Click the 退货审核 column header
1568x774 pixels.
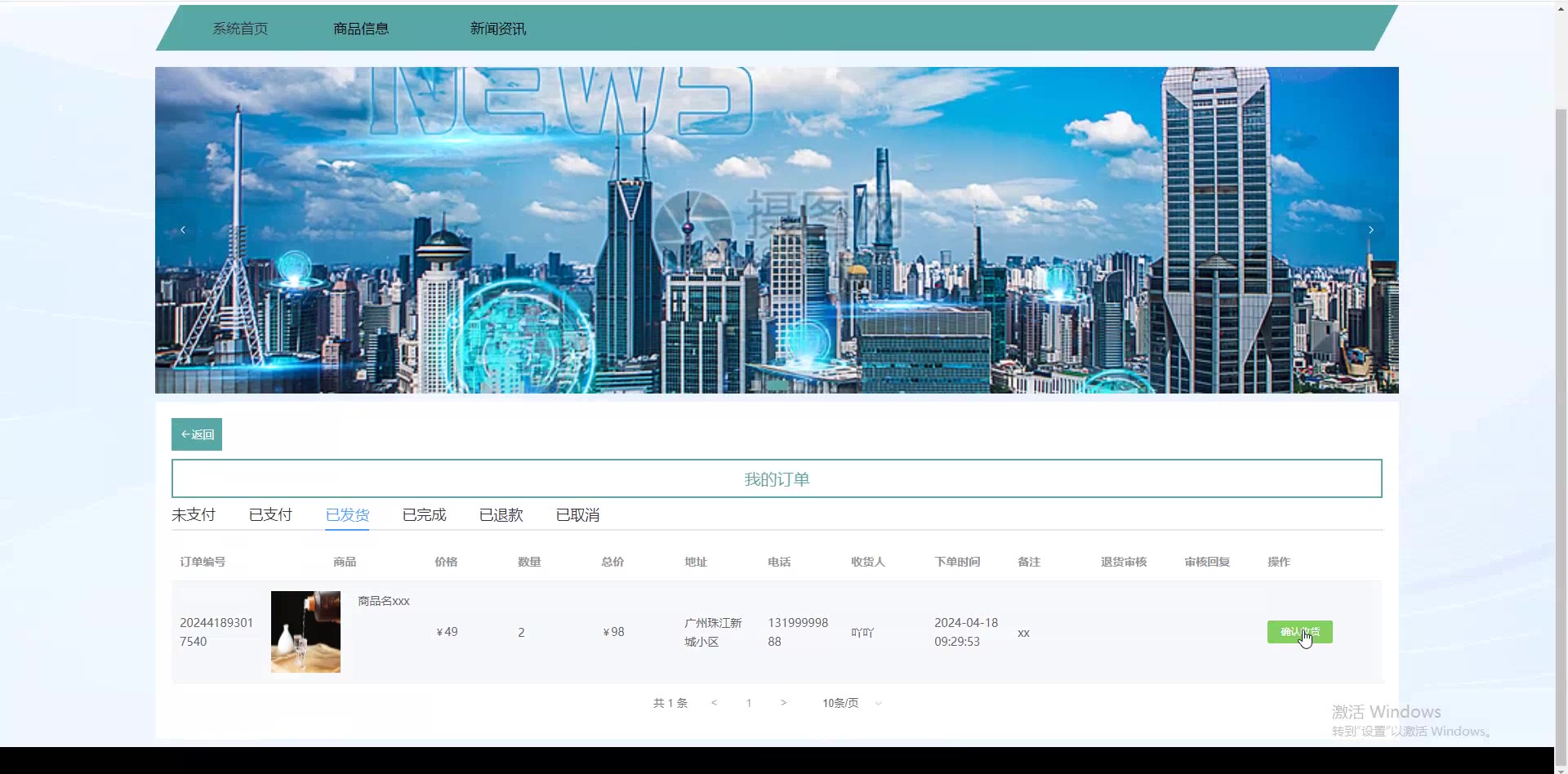point(1124,562)
